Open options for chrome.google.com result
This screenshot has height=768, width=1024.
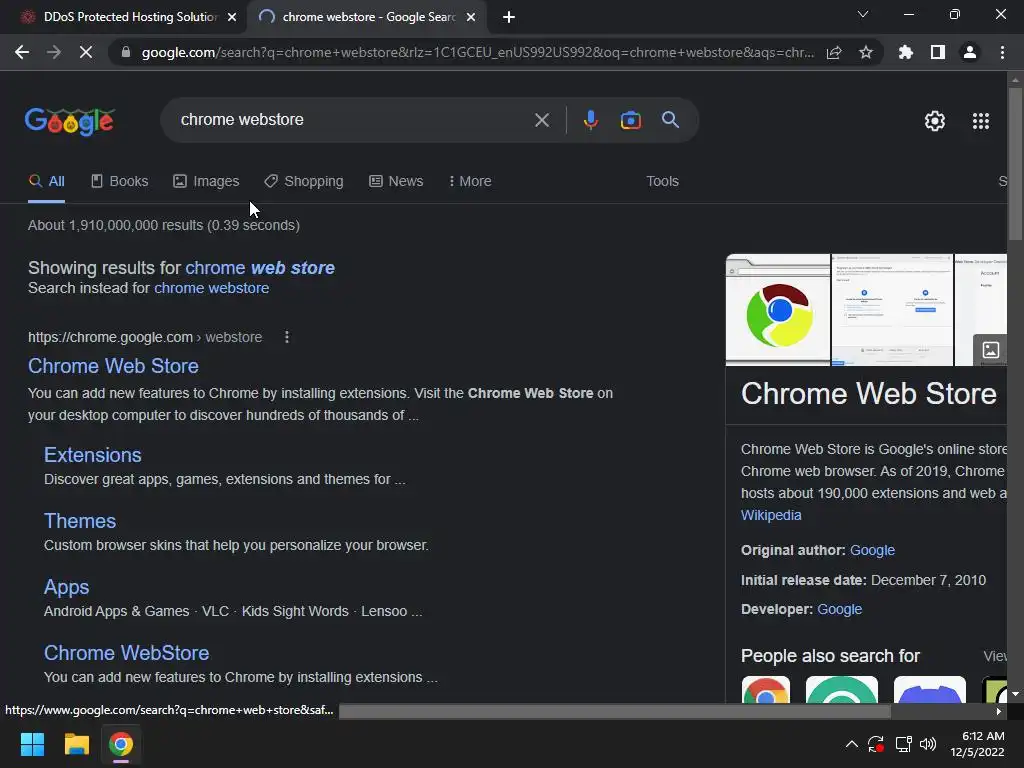point(287,337)
